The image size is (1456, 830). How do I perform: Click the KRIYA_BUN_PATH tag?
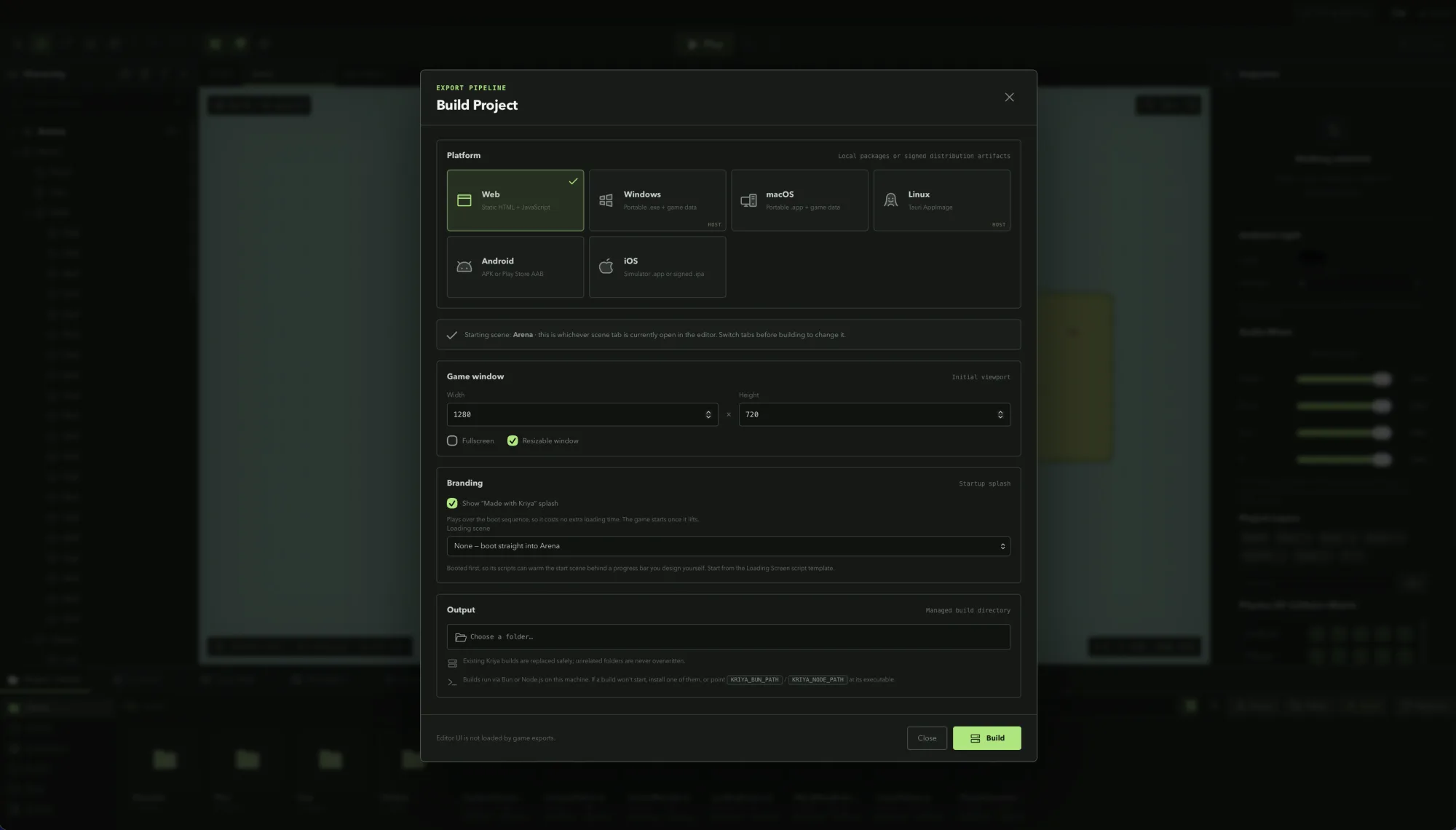(x=754, y=680)
